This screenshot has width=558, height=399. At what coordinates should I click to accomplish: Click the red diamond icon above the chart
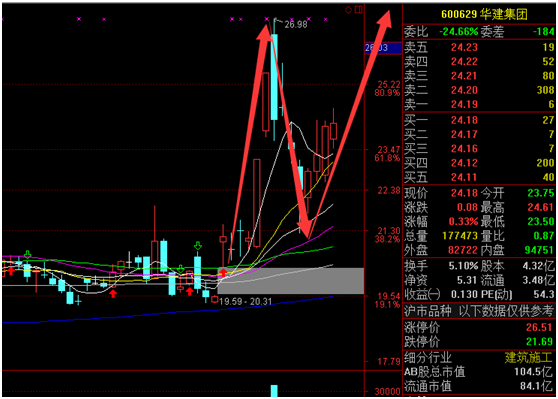pos(348,10)
